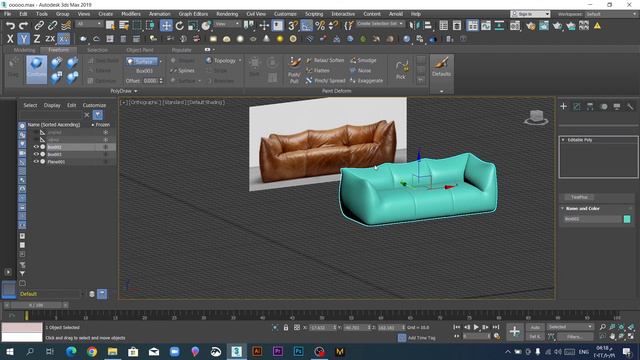This screenshot has width=640, height=360.
Task: Activate the Select and Scale tool
Action: [193, 26]
